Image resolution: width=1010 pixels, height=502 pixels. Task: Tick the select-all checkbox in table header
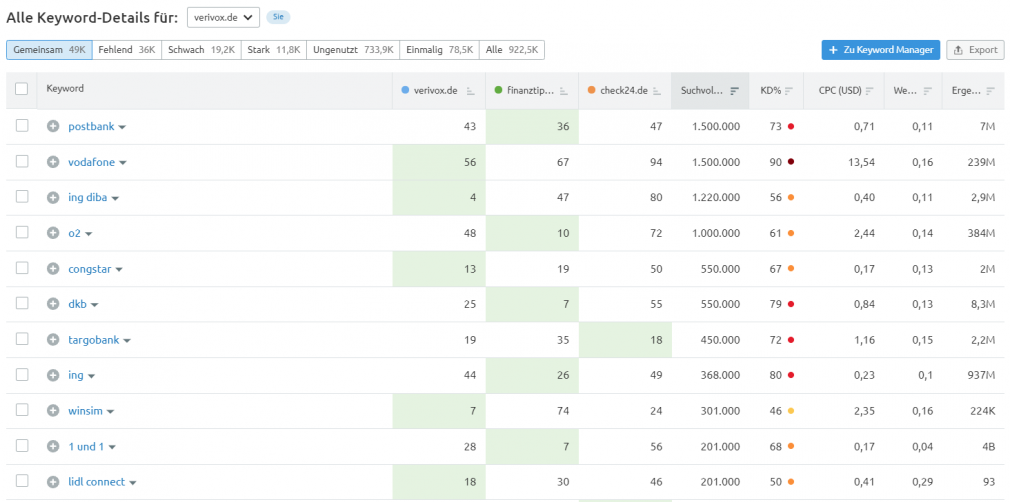click(x=22, y=90)
